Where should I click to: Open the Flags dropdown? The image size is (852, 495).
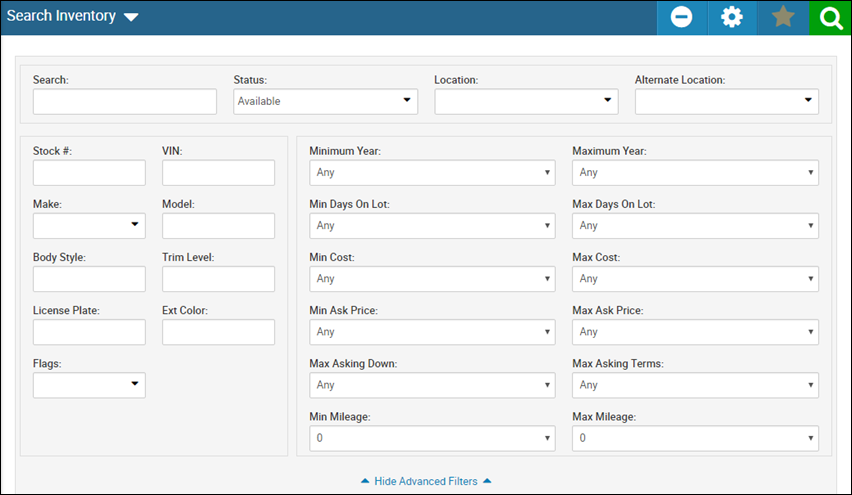89,385
